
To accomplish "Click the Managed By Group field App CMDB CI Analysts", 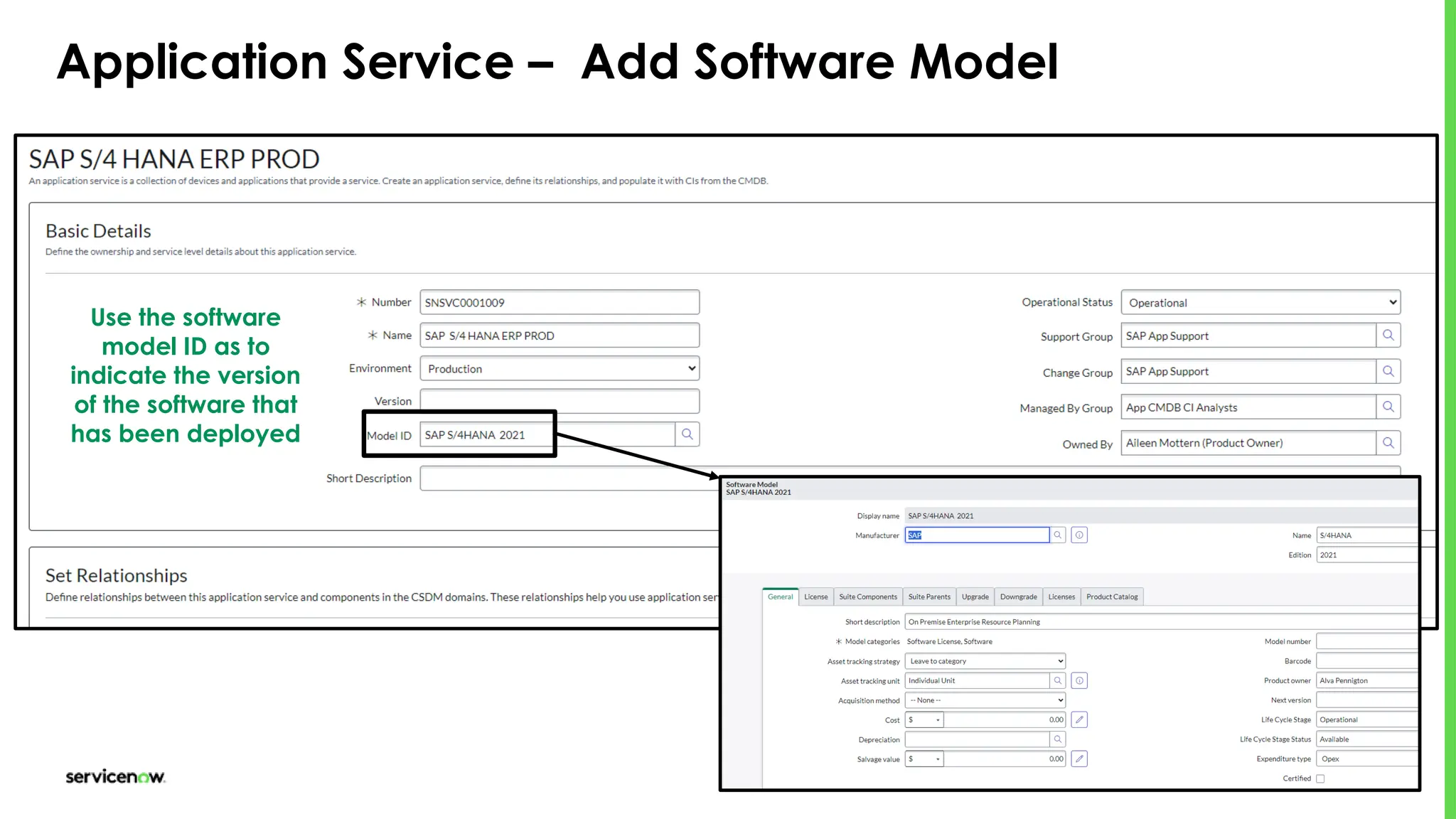I will pos(1248,407).
